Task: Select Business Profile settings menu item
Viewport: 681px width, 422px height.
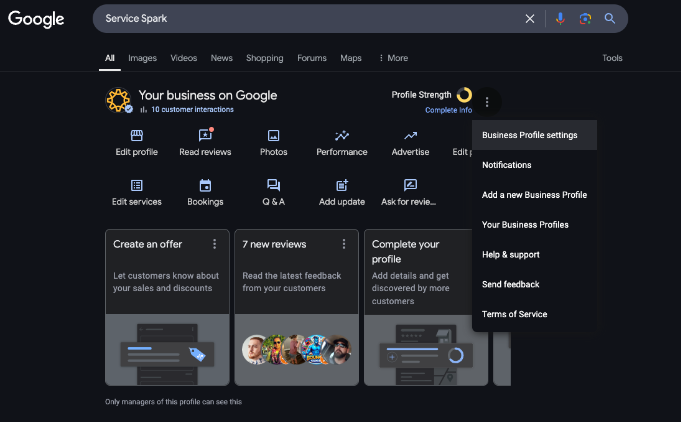Action: pos(529,135)
